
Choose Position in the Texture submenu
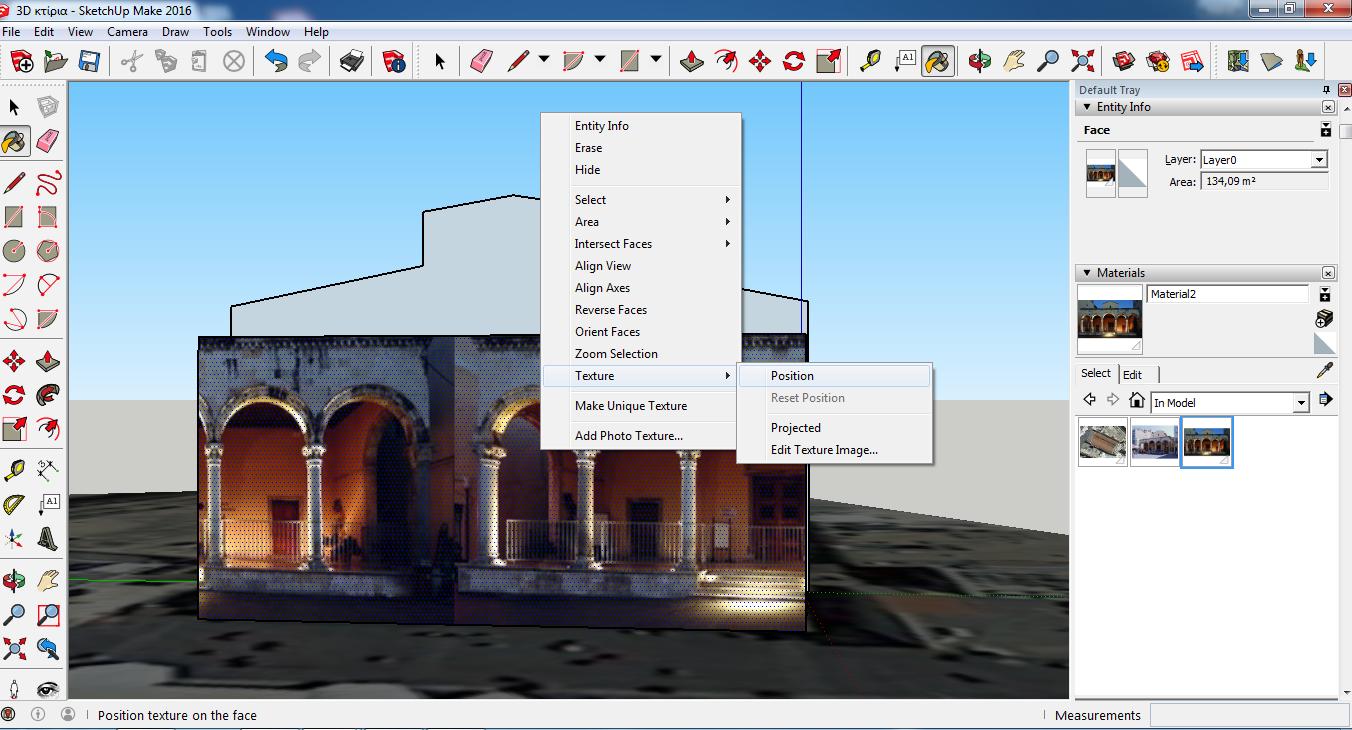pos(835,376)
